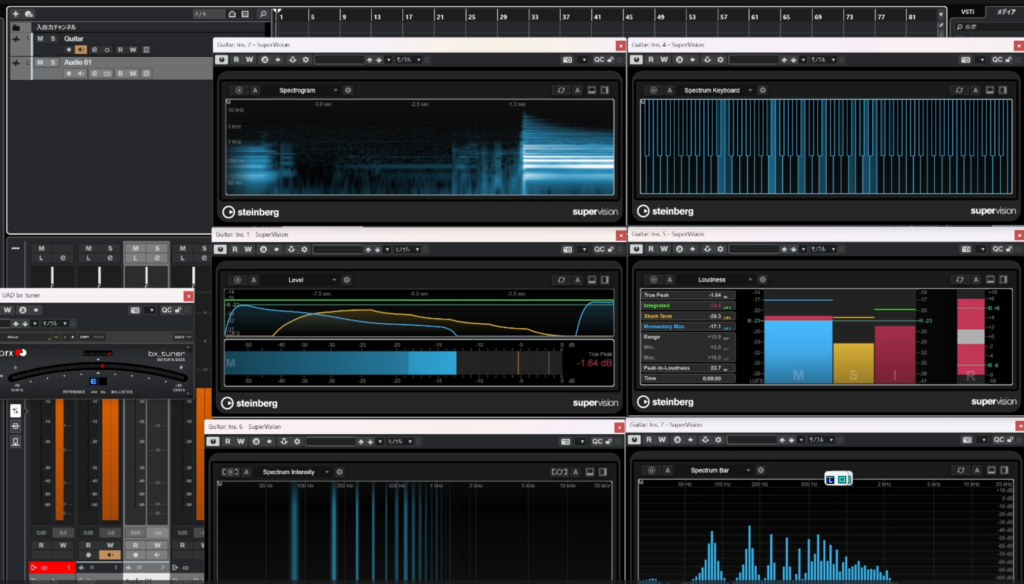The image size is (1024, 584).
Task: Open routing dropdown in Ins. 5 Loudness window
Action: point(823,249)
